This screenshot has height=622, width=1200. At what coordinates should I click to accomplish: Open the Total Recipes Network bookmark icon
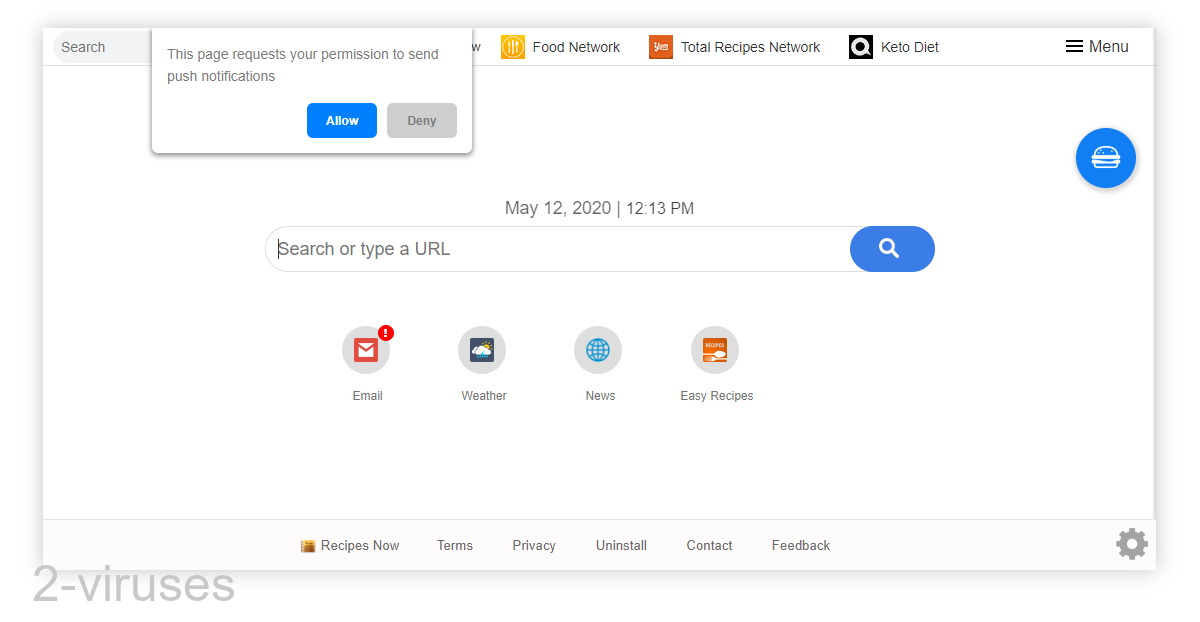click(x=660, y=46)
